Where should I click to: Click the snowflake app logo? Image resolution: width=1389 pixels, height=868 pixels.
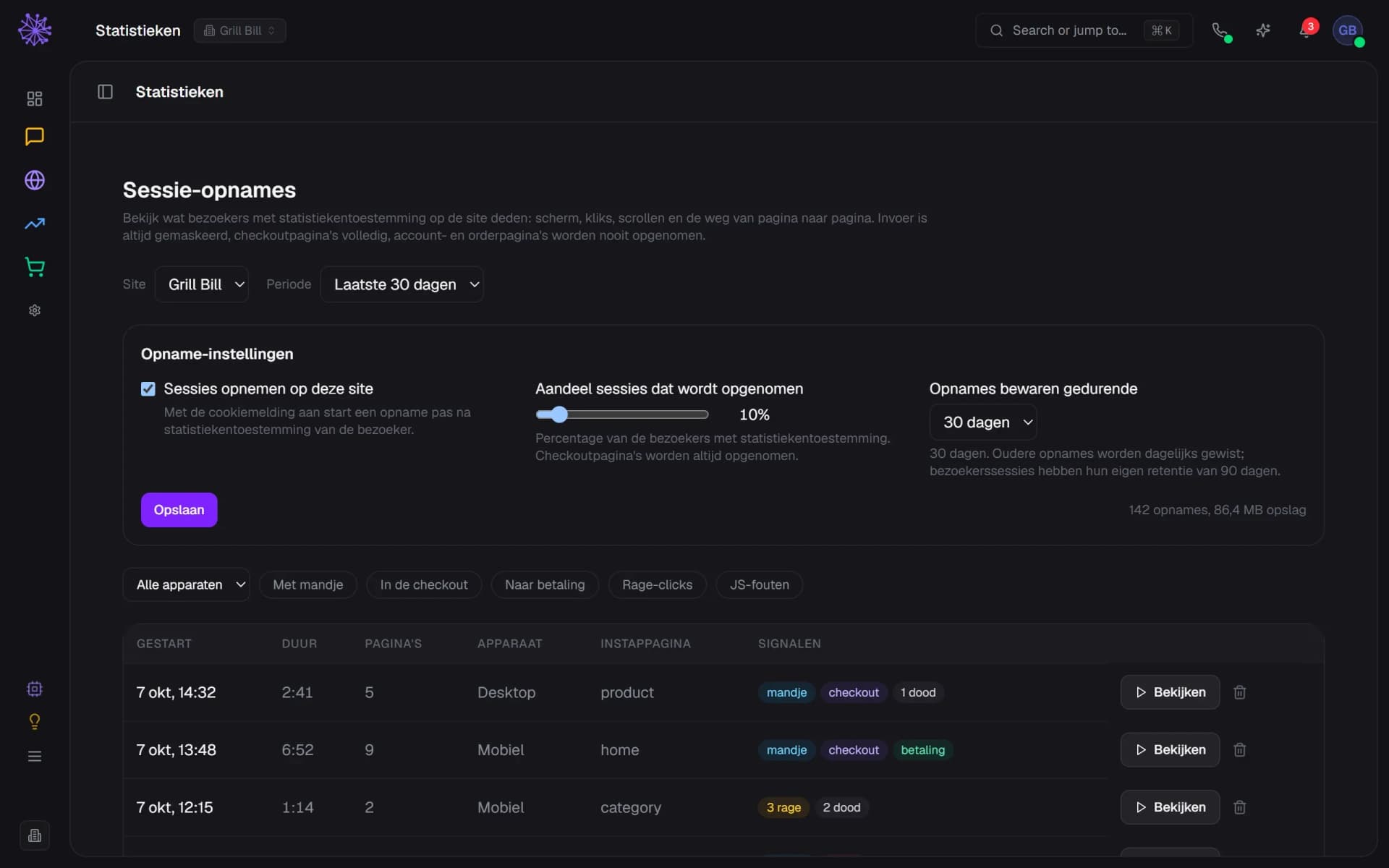click(x=35, y=30)
